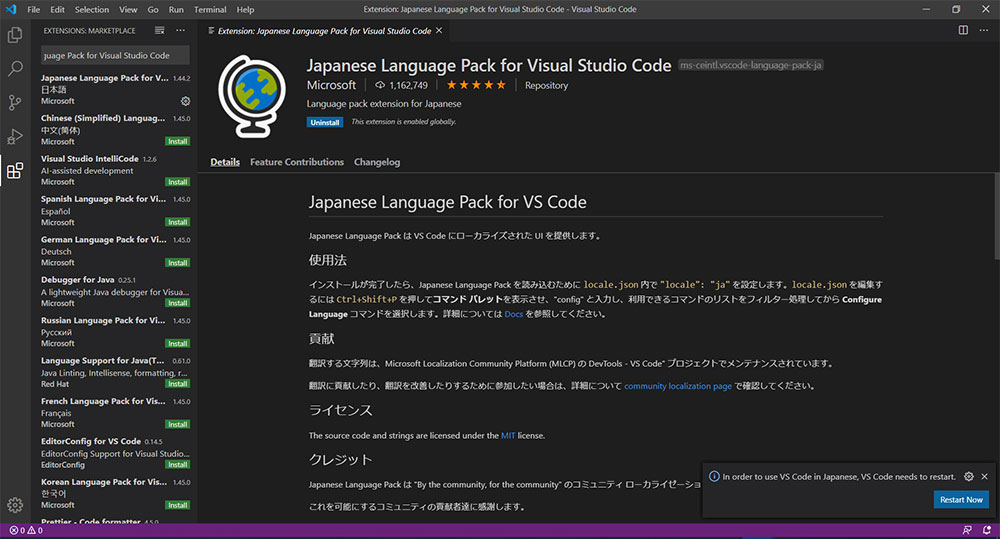The height and width of the screenshot is (539, 1000).
Task: Install the Chinese (Simplified) Language Pack
Action: click(177, 142)
